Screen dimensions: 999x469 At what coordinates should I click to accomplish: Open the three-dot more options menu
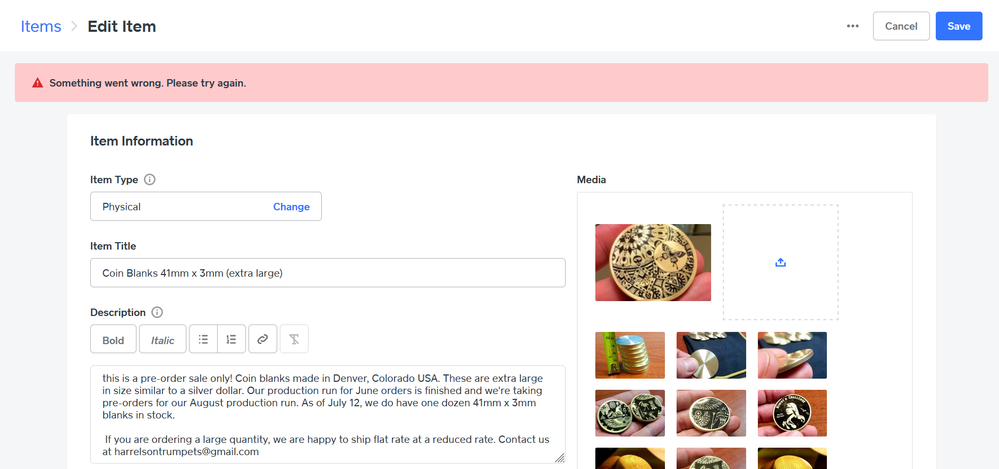pyautogui.click(x=852, y=26)
